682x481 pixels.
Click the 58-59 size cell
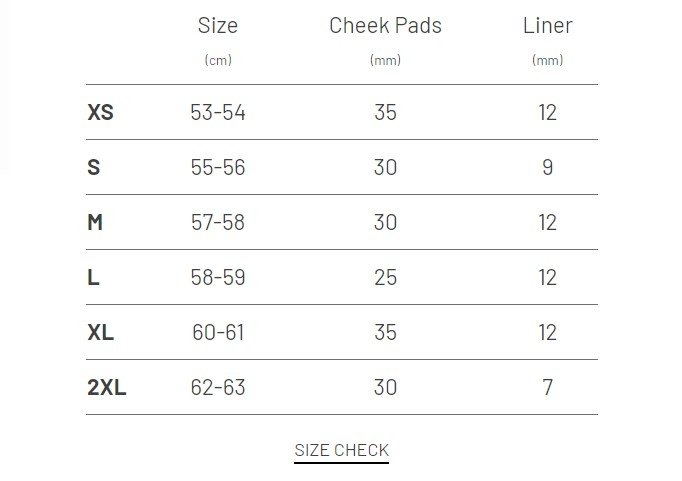pyautogui.click(x=218, y=277)
